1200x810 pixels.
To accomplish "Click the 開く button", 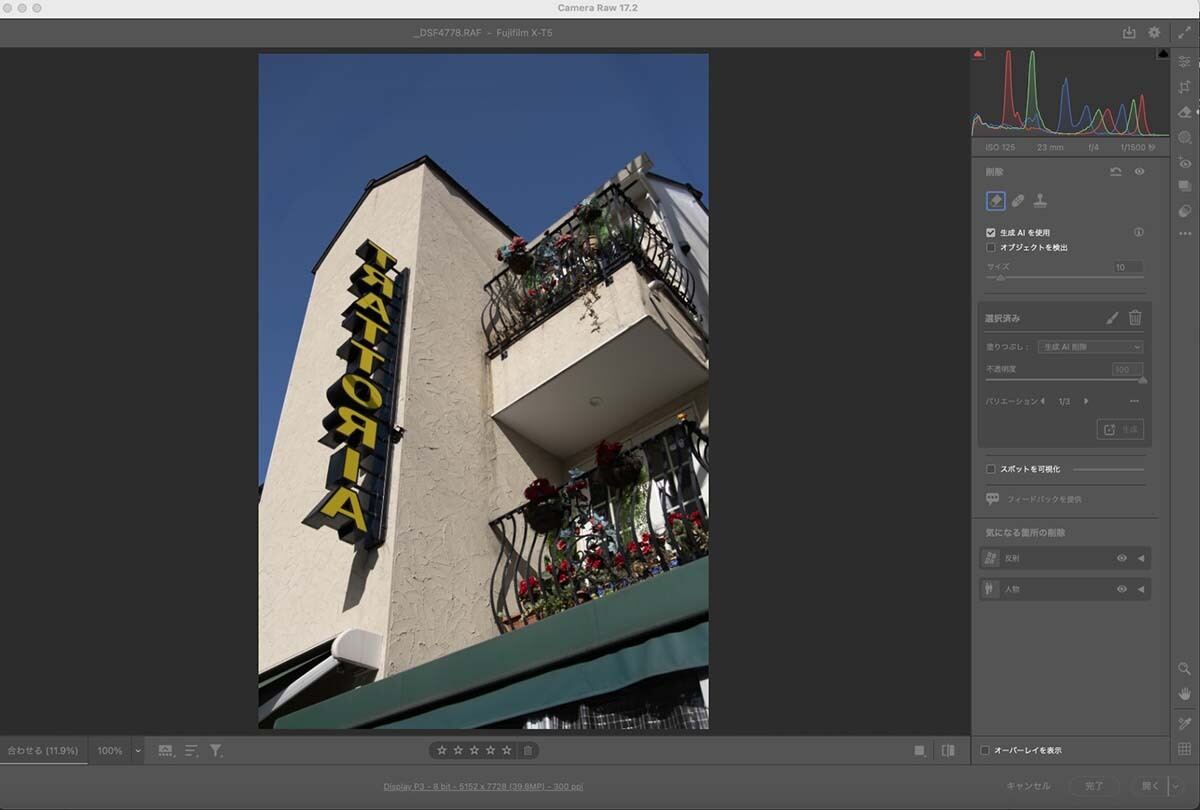I will (1150, 786).
